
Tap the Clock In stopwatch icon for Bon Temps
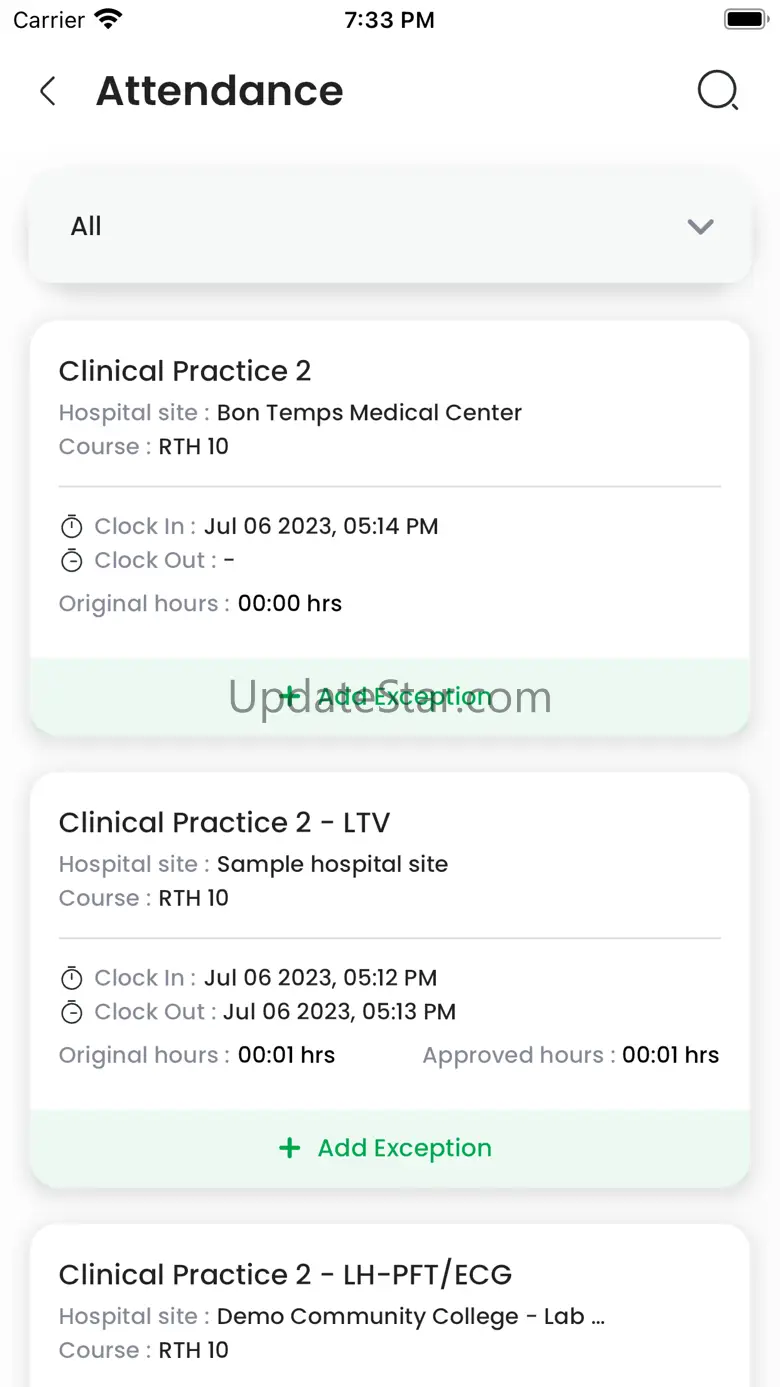pyautogui.click(x=71, y=526)
